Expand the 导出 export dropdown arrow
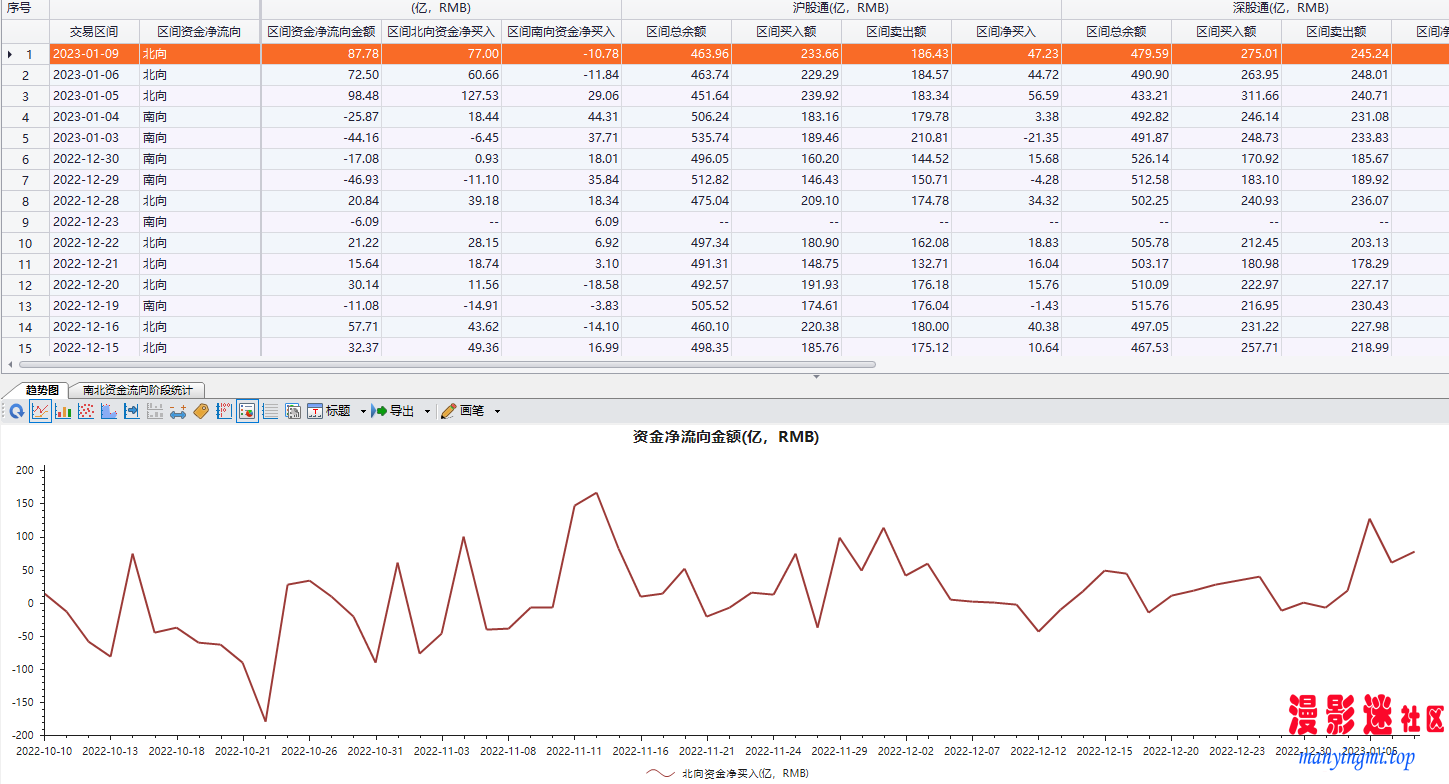 click(x=427, y=411)
